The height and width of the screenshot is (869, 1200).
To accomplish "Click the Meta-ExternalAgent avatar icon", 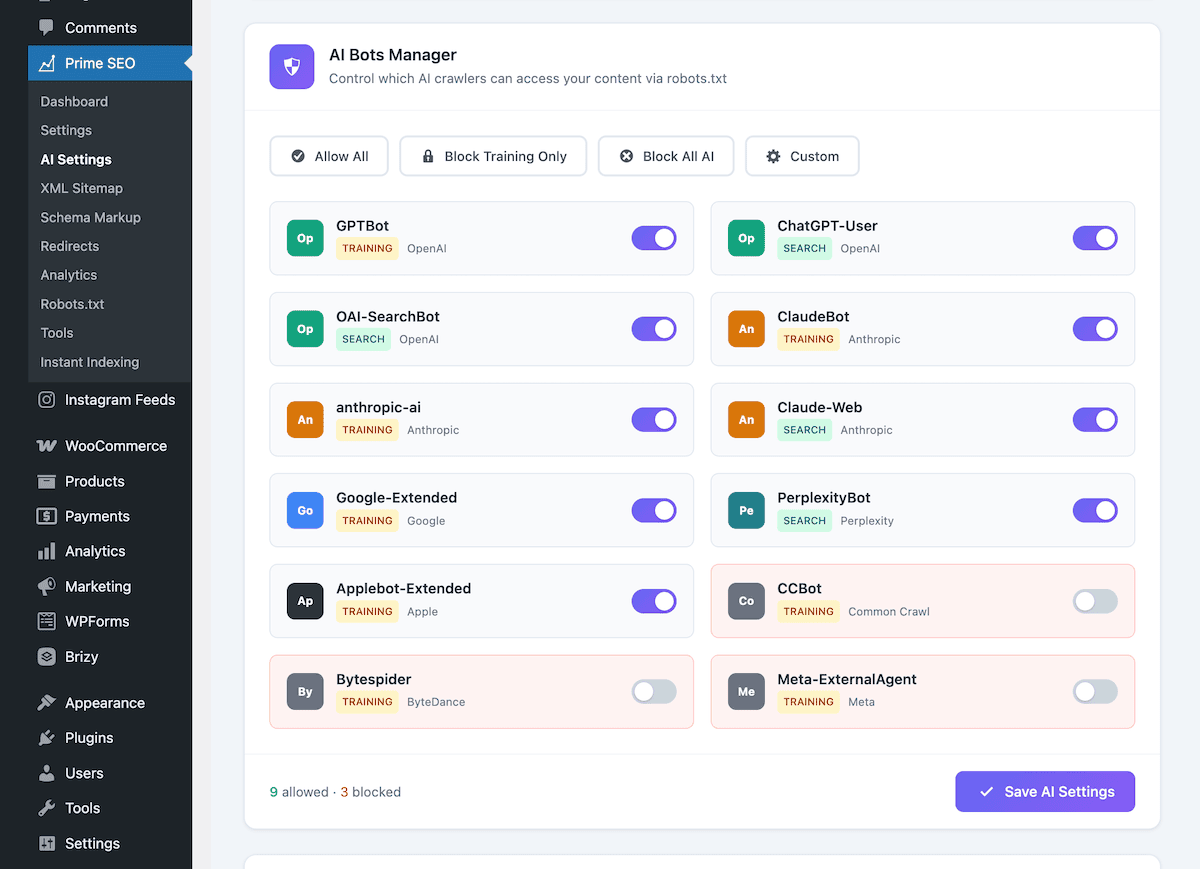I will click(746, 691).
